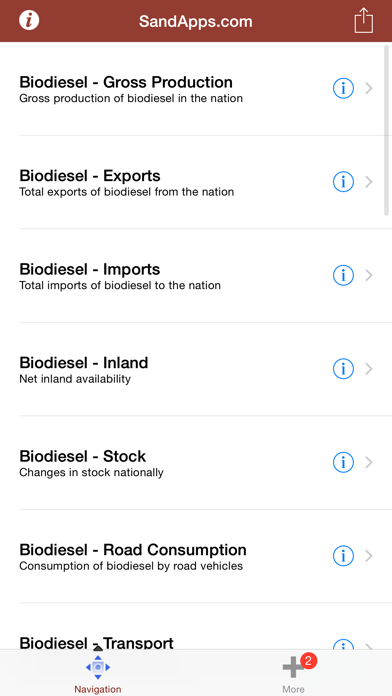
Task: Show info for Biodiesel - Road Consumption
Action: [343, 556]
